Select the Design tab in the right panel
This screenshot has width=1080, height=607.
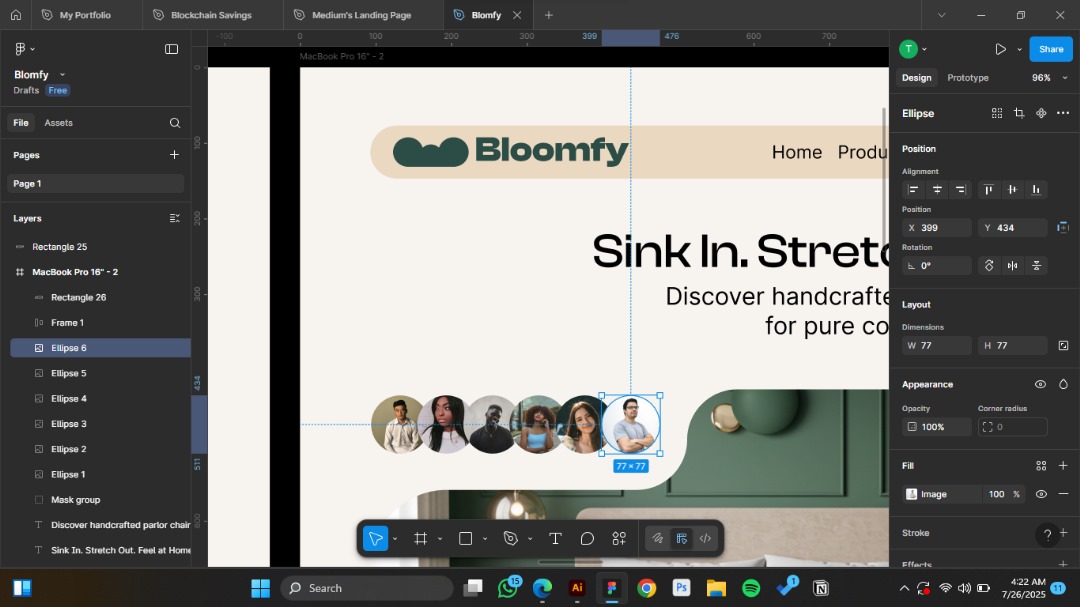tap(917, 78)
